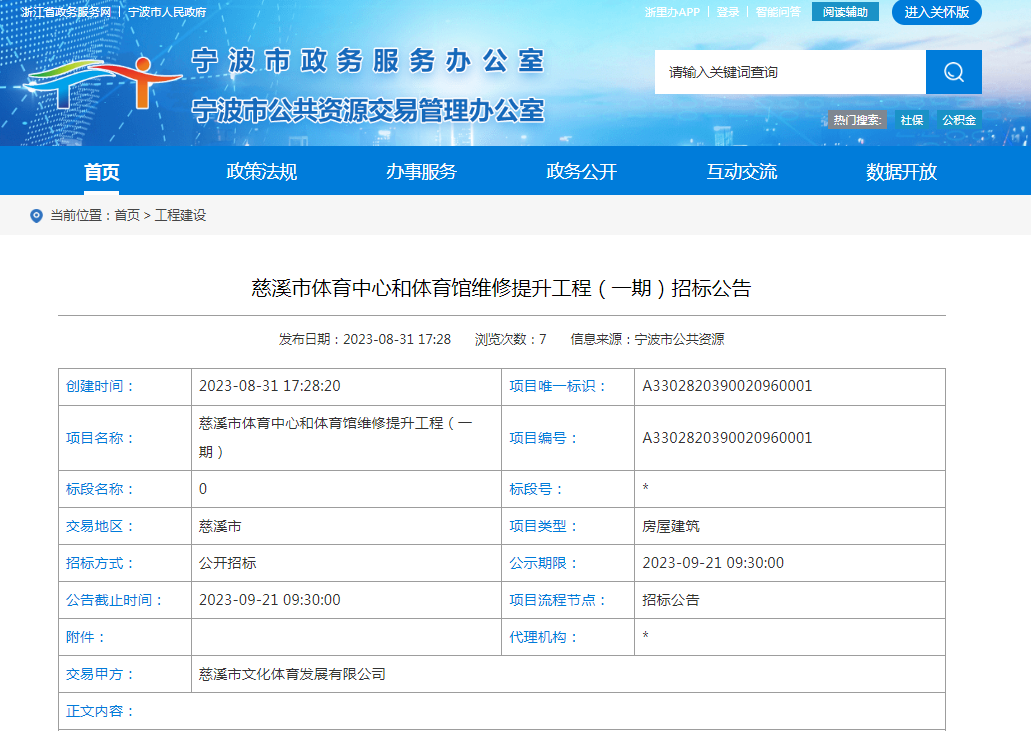Click the location pin icon in breadcrumb
The width and height of the screenshot is (1031, 731).
point(37,216)
